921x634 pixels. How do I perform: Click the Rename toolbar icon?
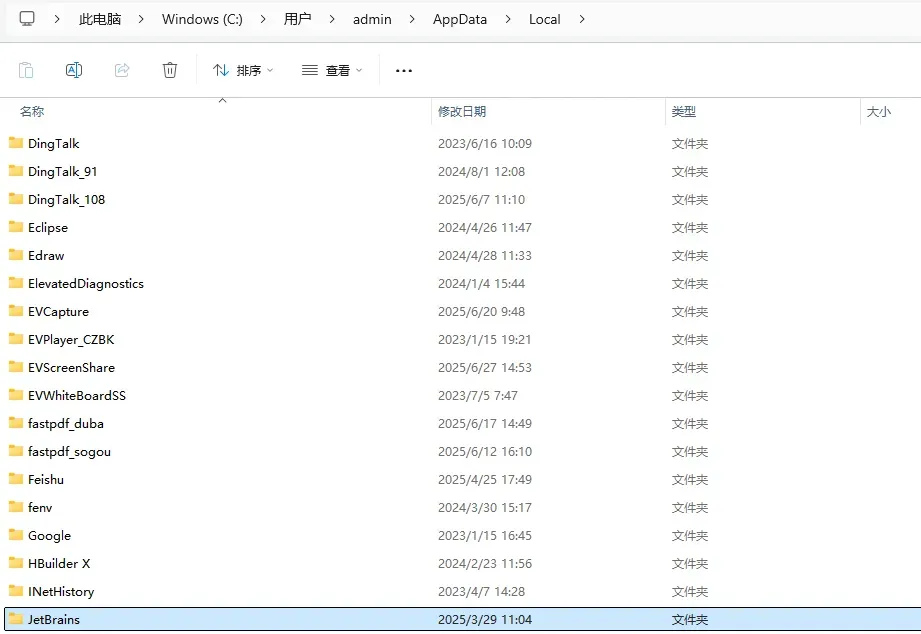click(x=74, y=71)
